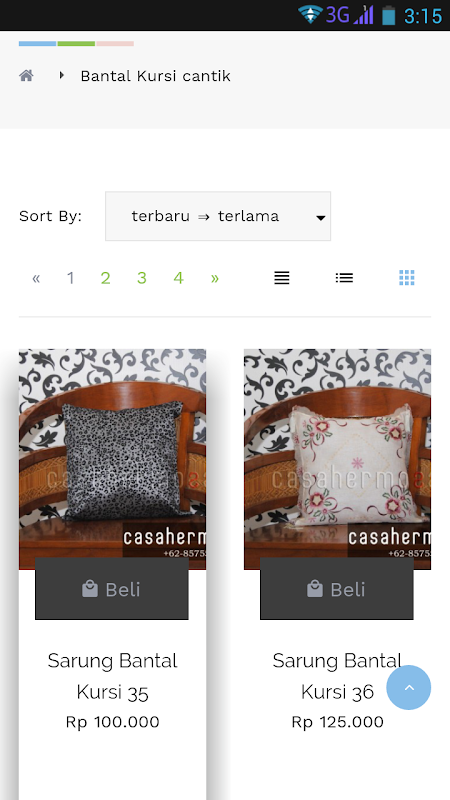Open the Sort By dropdown
The height and width of the screenshot is (800, 450).
click(218, 216)
